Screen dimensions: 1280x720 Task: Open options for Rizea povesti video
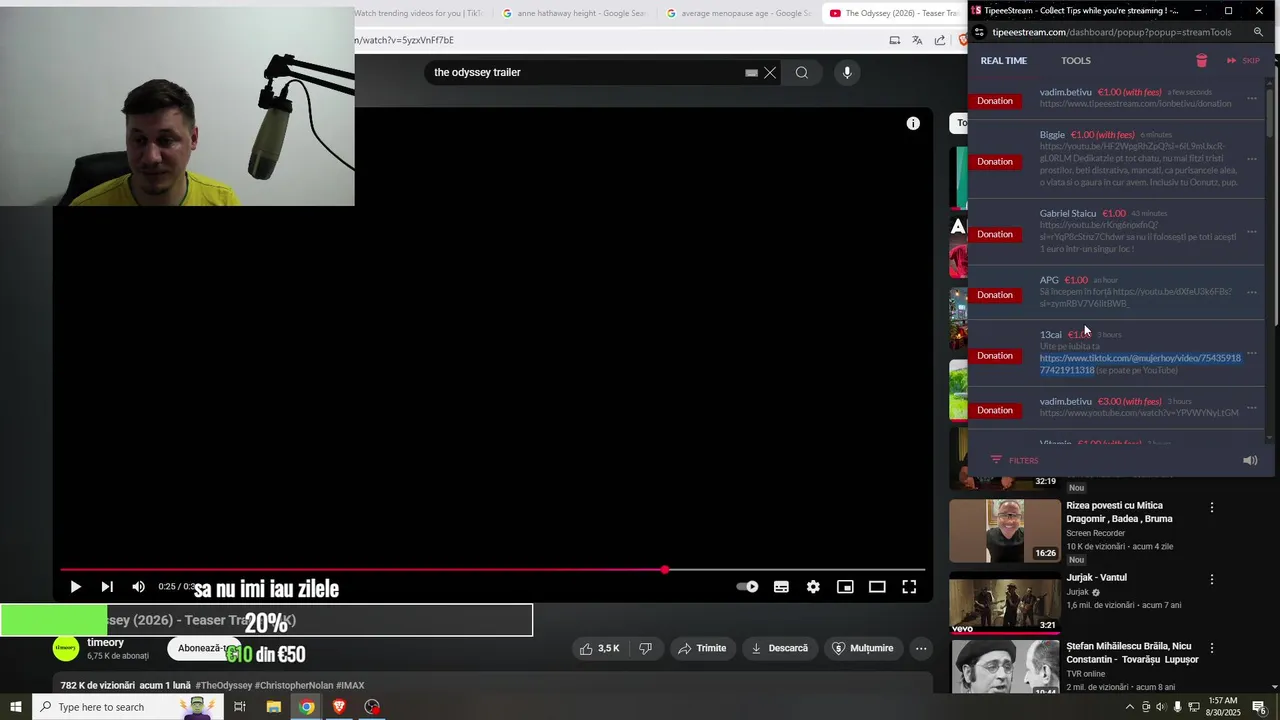tap(1212, 507)
